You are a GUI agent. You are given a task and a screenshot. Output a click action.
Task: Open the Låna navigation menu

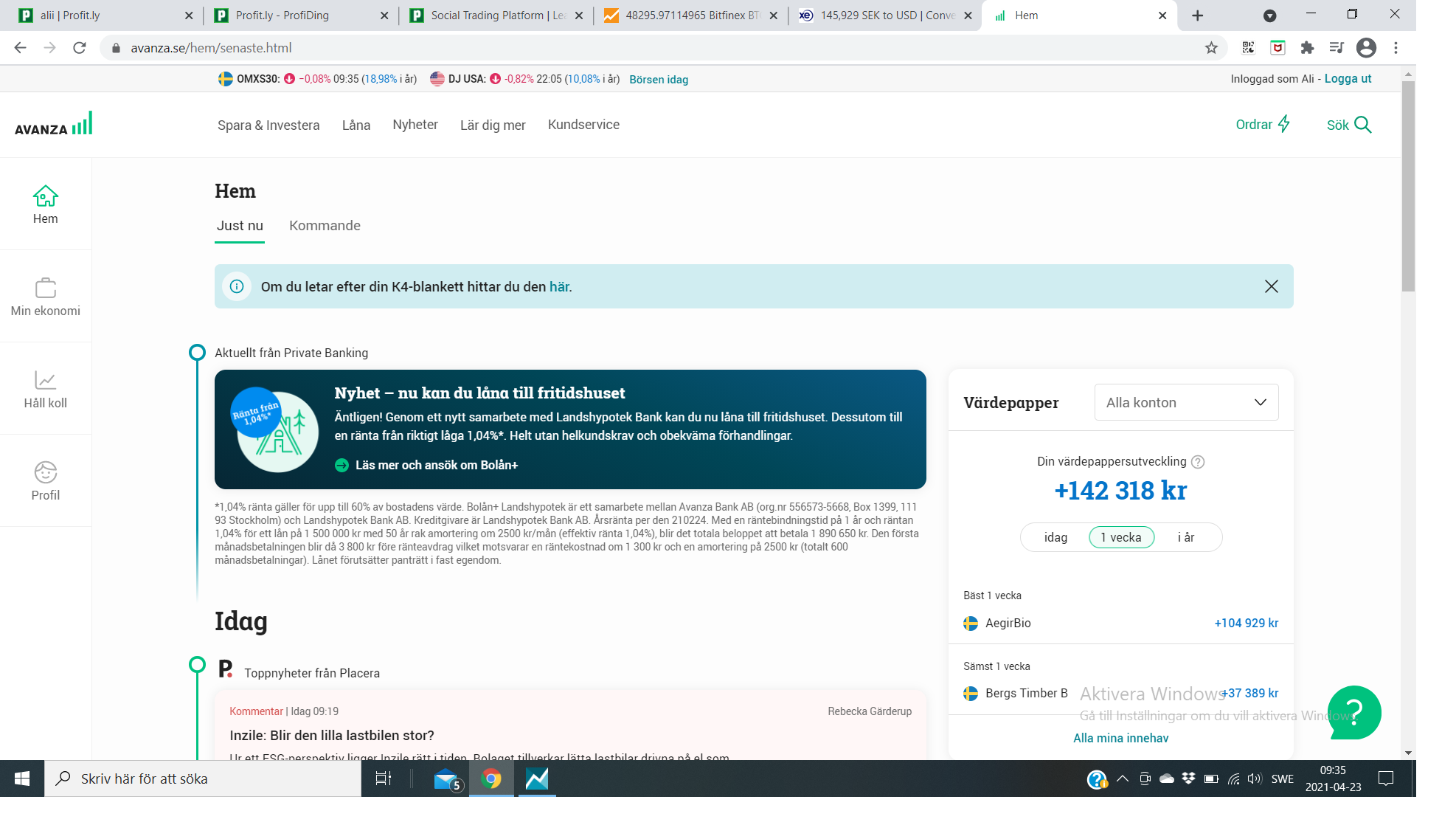356,125
